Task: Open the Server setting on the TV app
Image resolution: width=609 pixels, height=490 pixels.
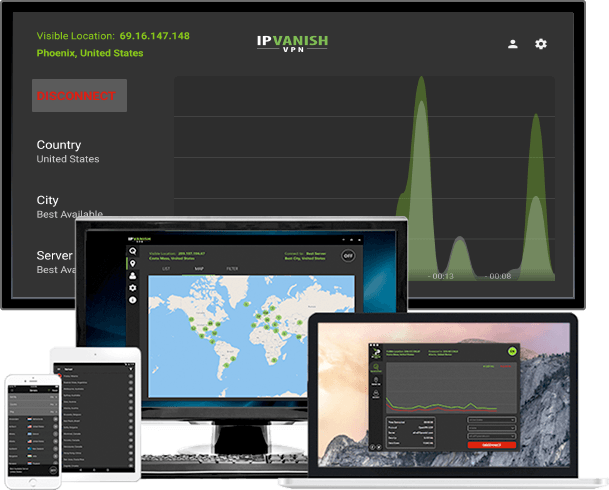Action: point(56,262)
